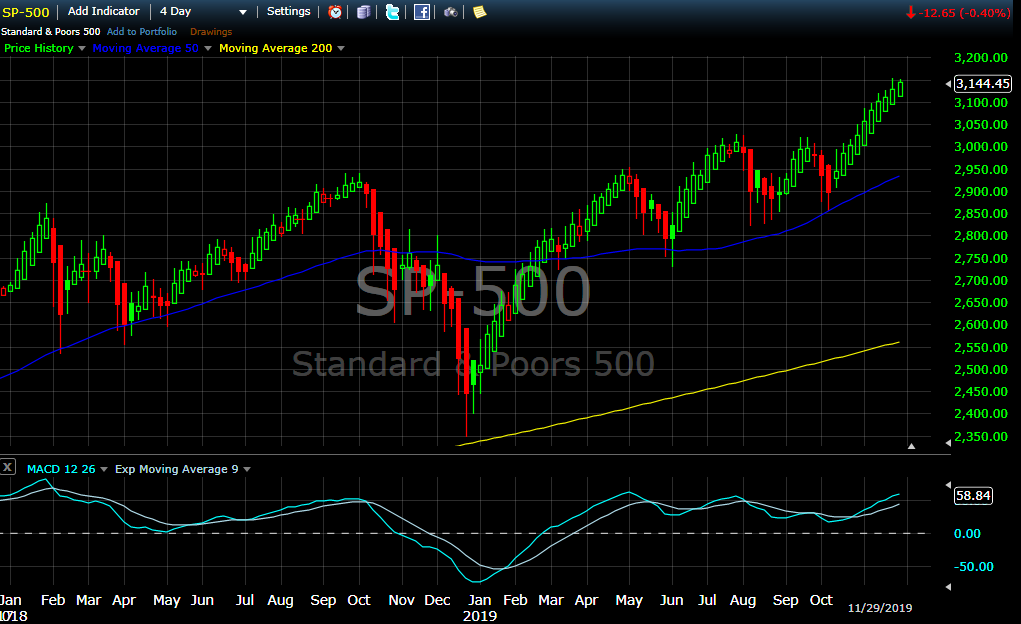Image resolution: width=1021 pixels, height=624 pixels.
Task: Open the database stack icon
Action: click(364, 12)
